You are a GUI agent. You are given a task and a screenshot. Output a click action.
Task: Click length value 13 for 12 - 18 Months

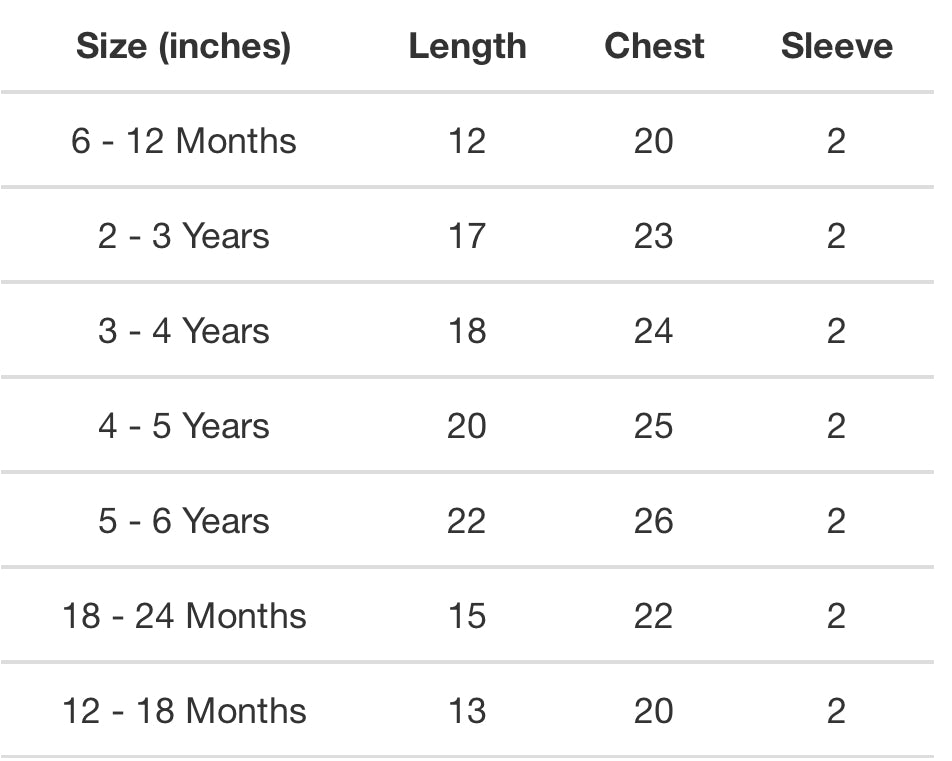467,711
